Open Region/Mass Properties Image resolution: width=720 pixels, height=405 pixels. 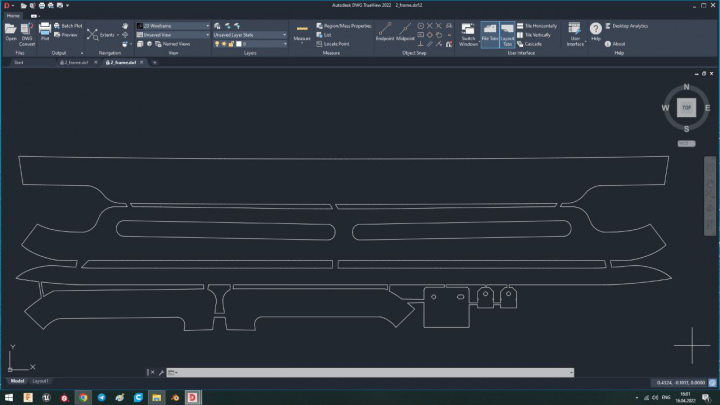[x=343, y=26]
